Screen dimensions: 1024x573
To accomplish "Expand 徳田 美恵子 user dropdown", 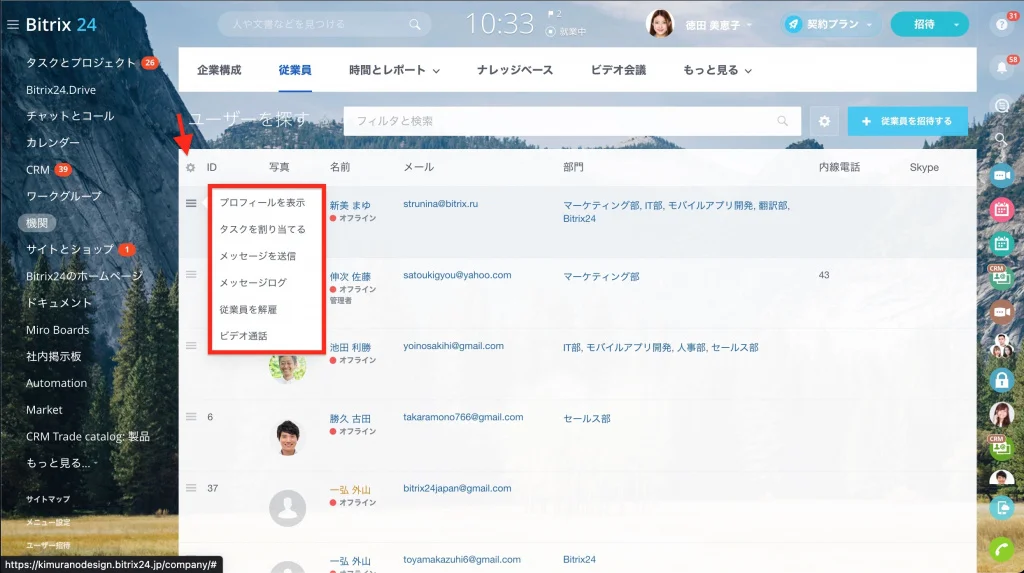I will pos(749,25).
